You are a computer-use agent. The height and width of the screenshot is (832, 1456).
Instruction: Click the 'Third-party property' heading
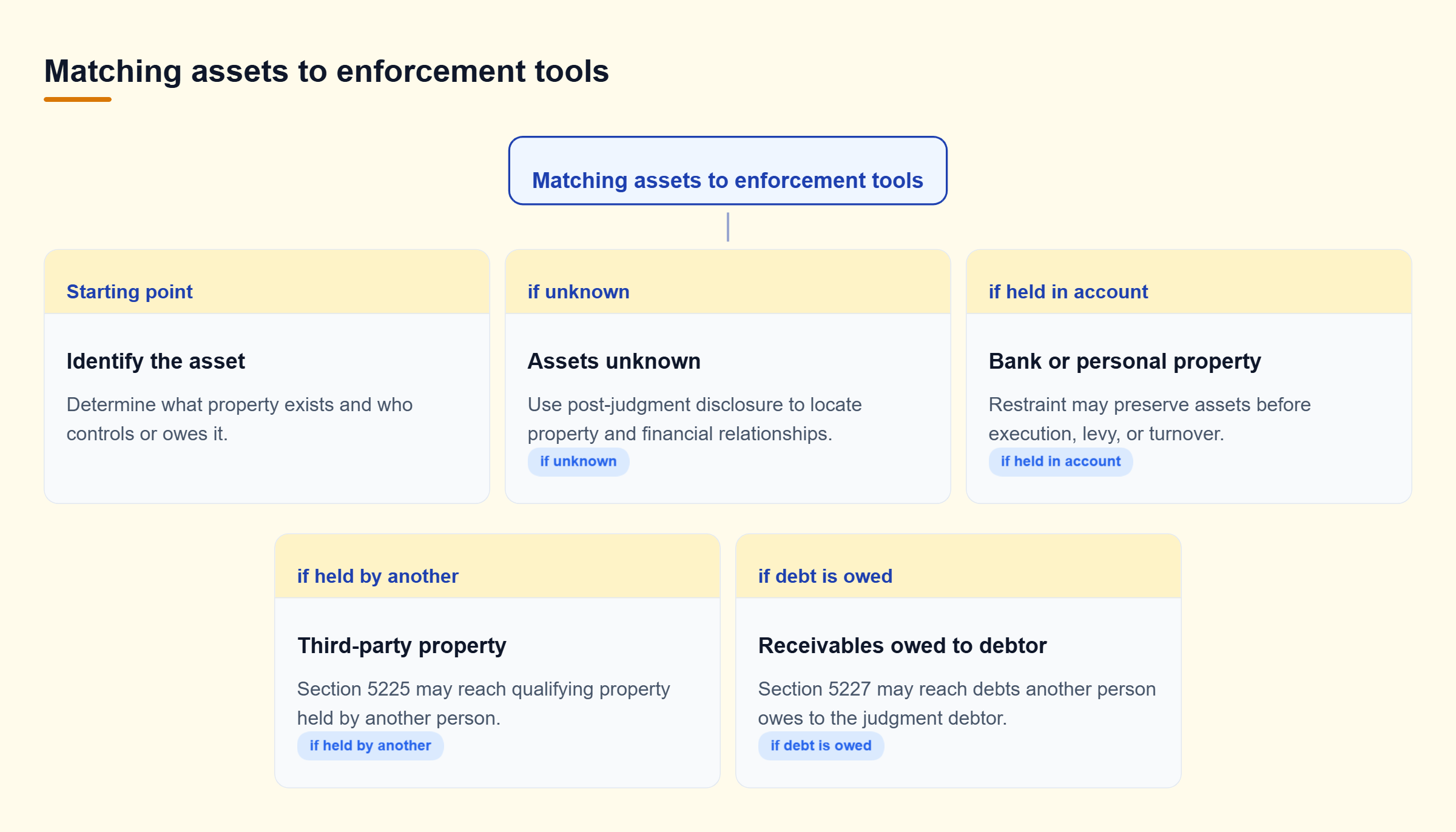click(402, 645)
